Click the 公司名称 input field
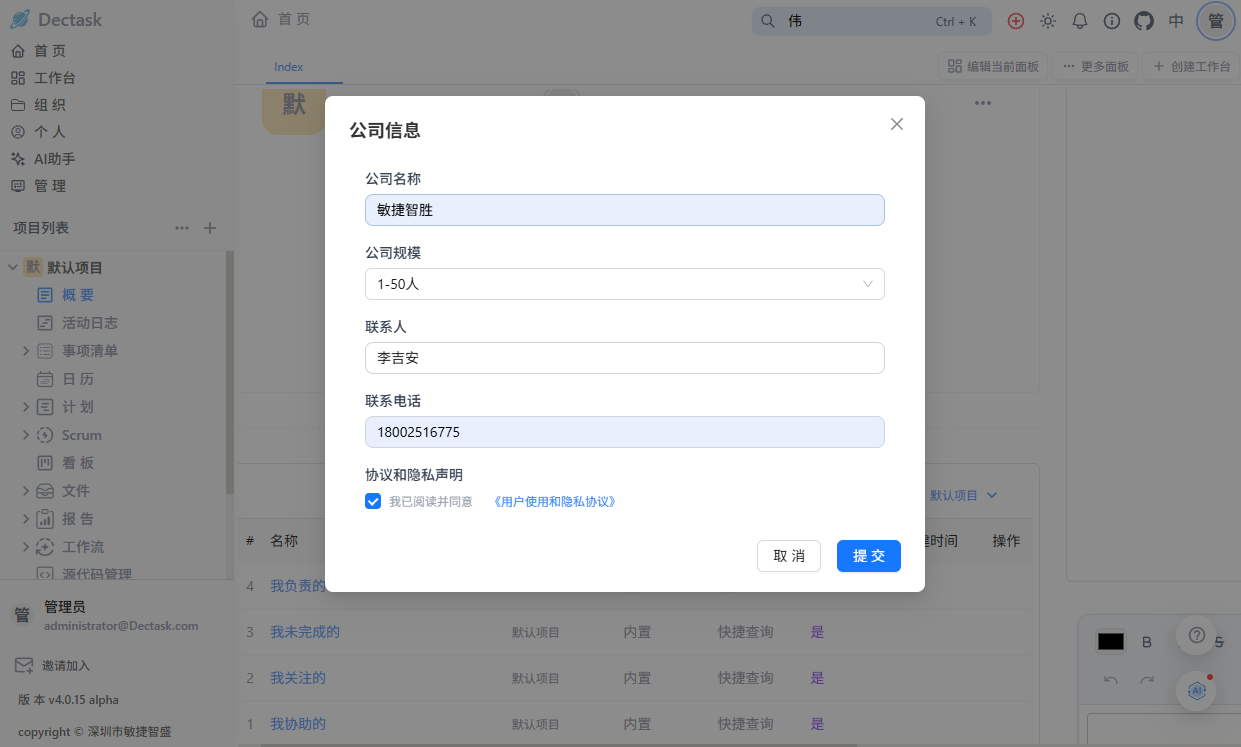This screenshot has width=1241, height=747. tap(625, 210)
